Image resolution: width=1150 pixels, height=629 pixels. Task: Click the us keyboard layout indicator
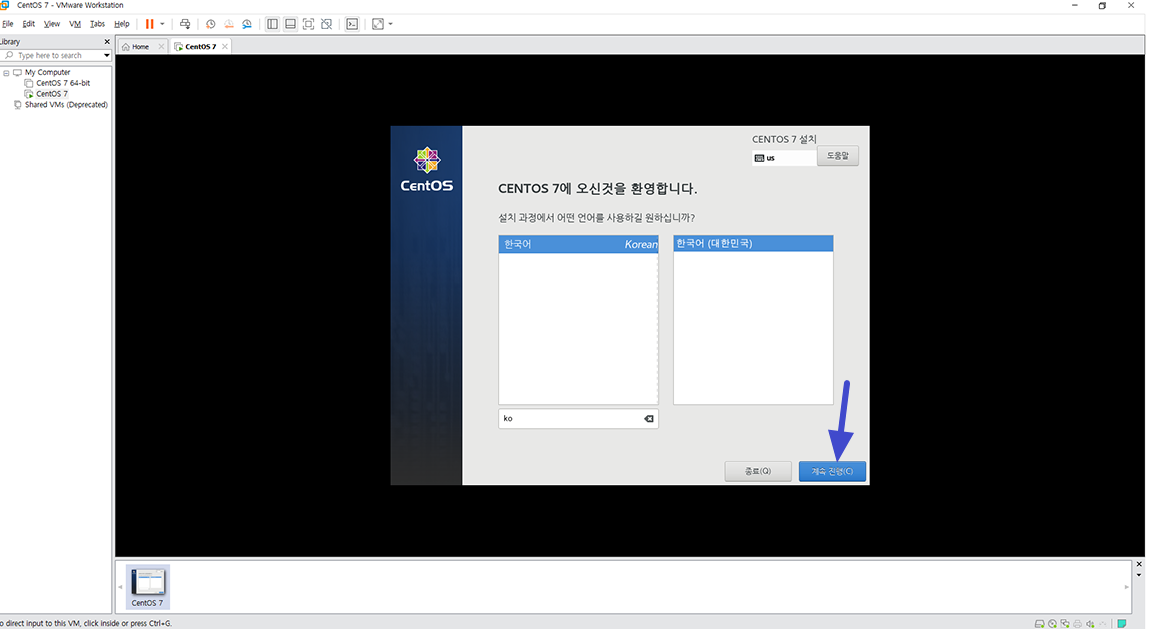tap(783, 158)
